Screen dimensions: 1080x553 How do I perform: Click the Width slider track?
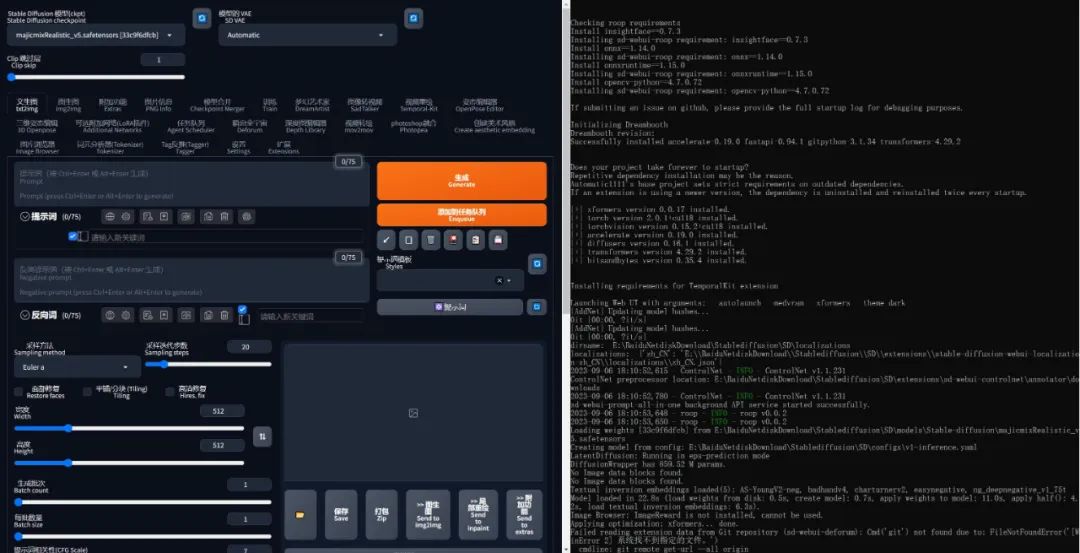[x=129, y=428]
